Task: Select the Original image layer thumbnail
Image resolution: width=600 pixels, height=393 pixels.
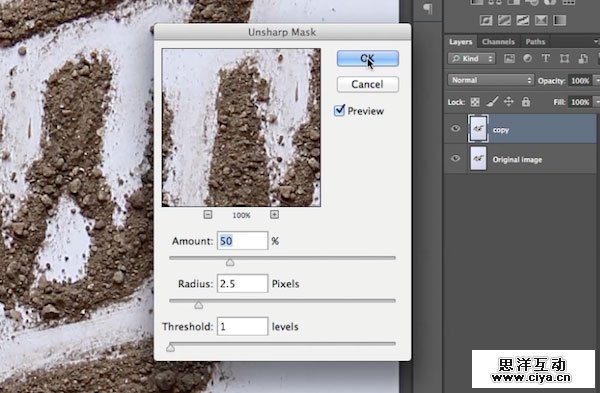Action: (478, 159)
